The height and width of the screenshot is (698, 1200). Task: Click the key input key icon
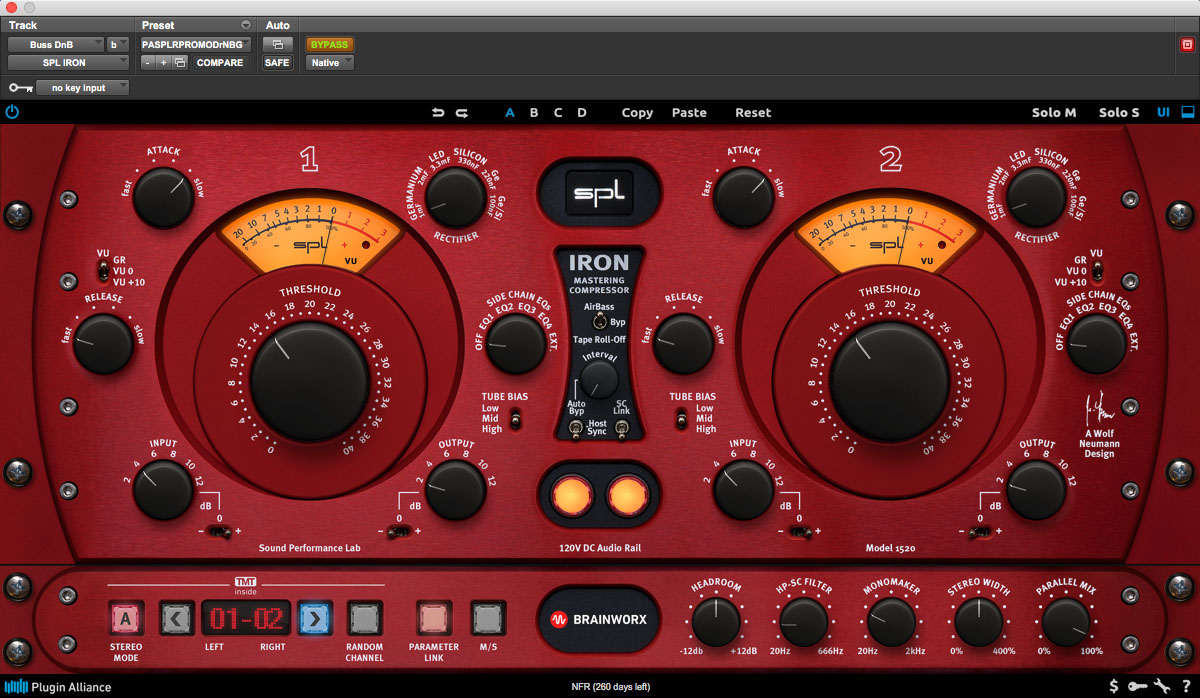click(x=21, y=88)
